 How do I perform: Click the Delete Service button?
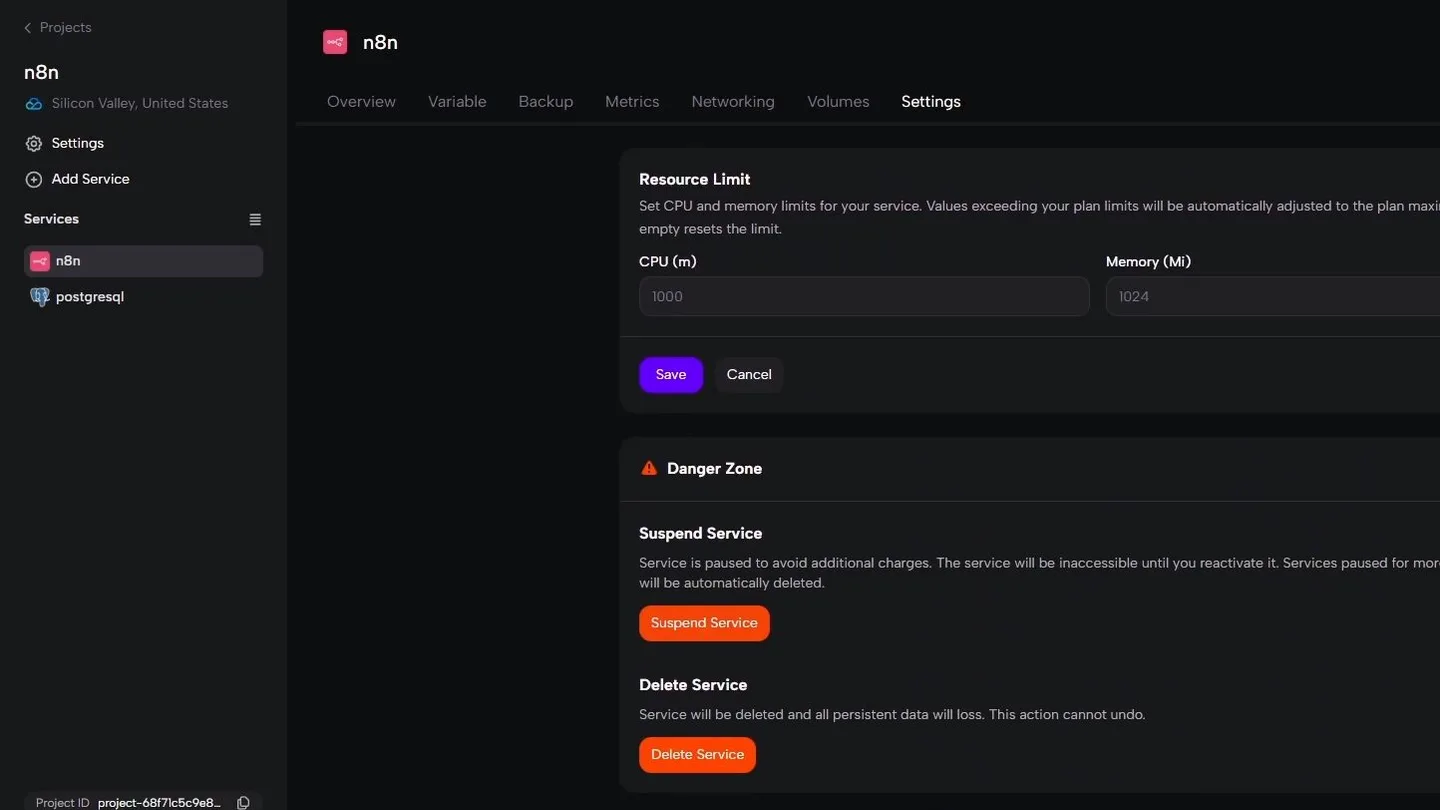(697, 755)
